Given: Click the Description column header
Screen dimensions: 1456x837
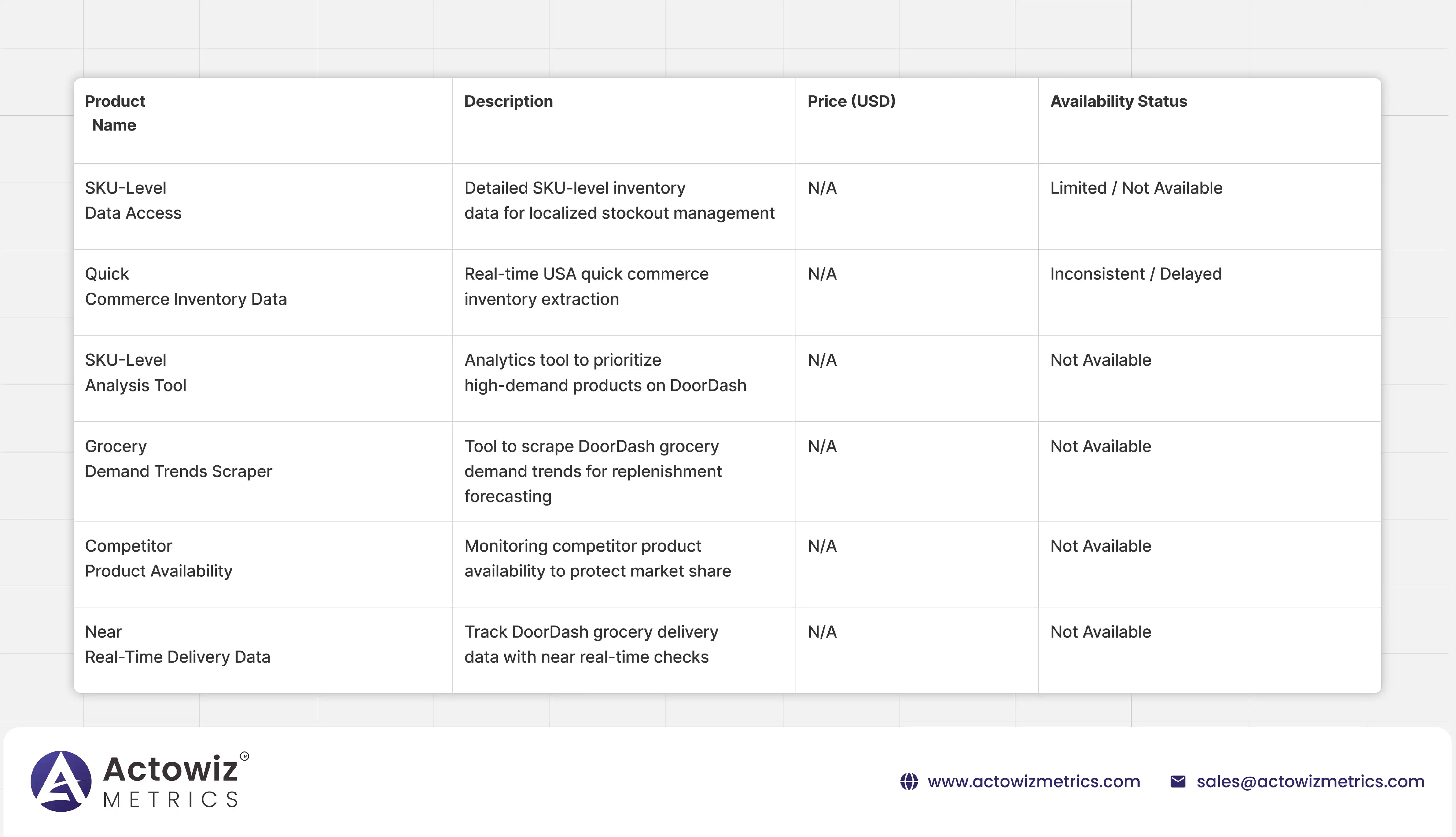Looking at the screenshot, I should click(508, 101).
